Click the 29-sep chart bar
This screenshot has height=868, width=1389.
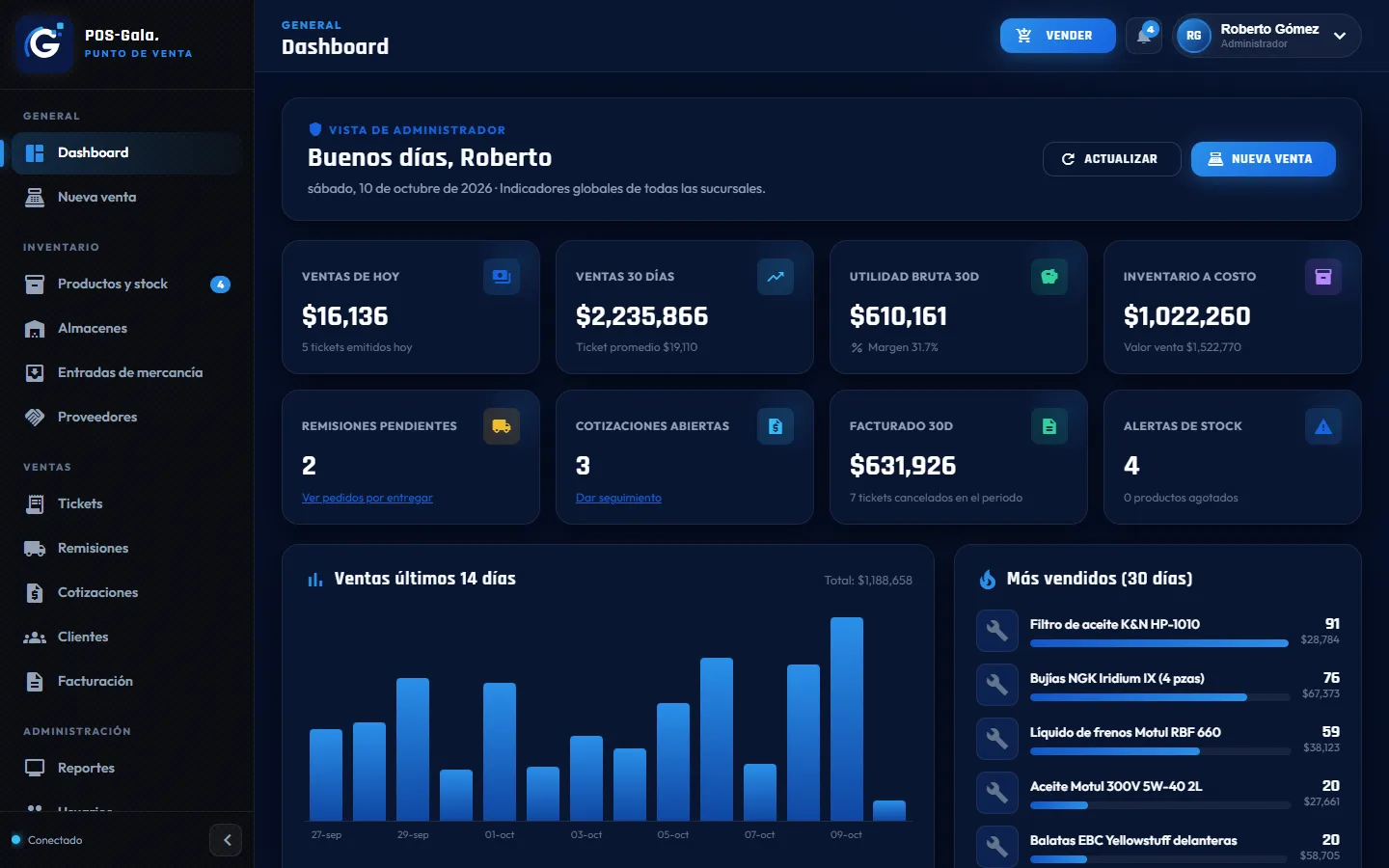pos(413,749)
